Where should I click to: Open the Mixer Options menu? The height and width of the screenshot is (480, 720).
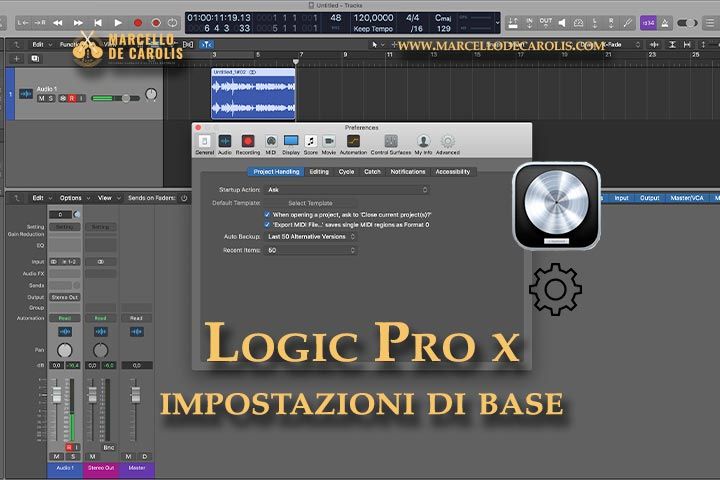click(x=74, y=198)
